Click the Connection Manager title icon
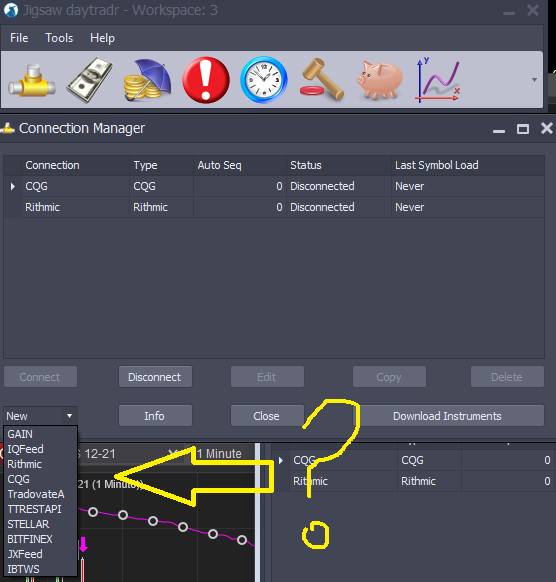 (x=7, y=128)
